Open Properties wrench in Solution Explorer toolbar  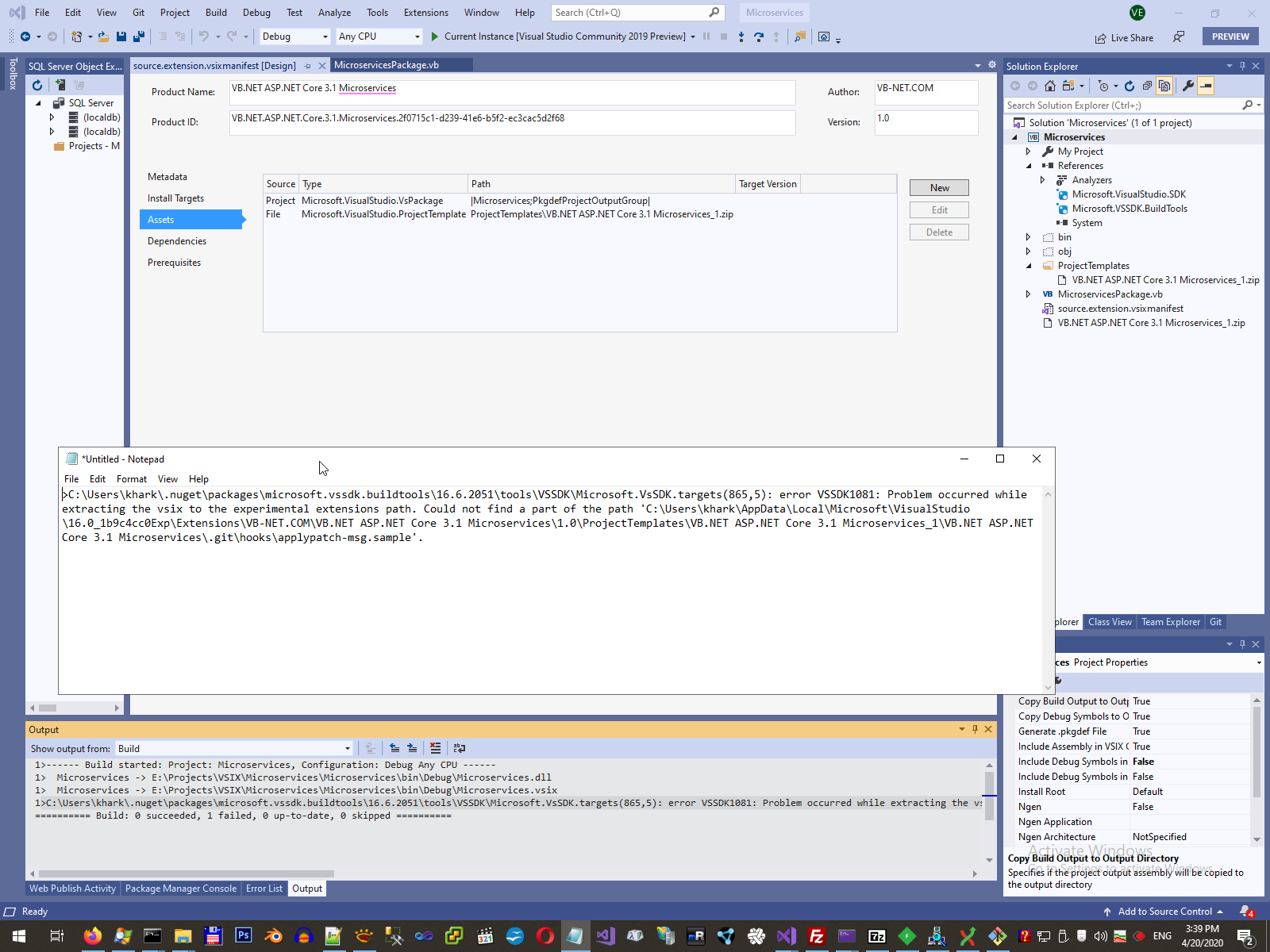pos(1188,86)
